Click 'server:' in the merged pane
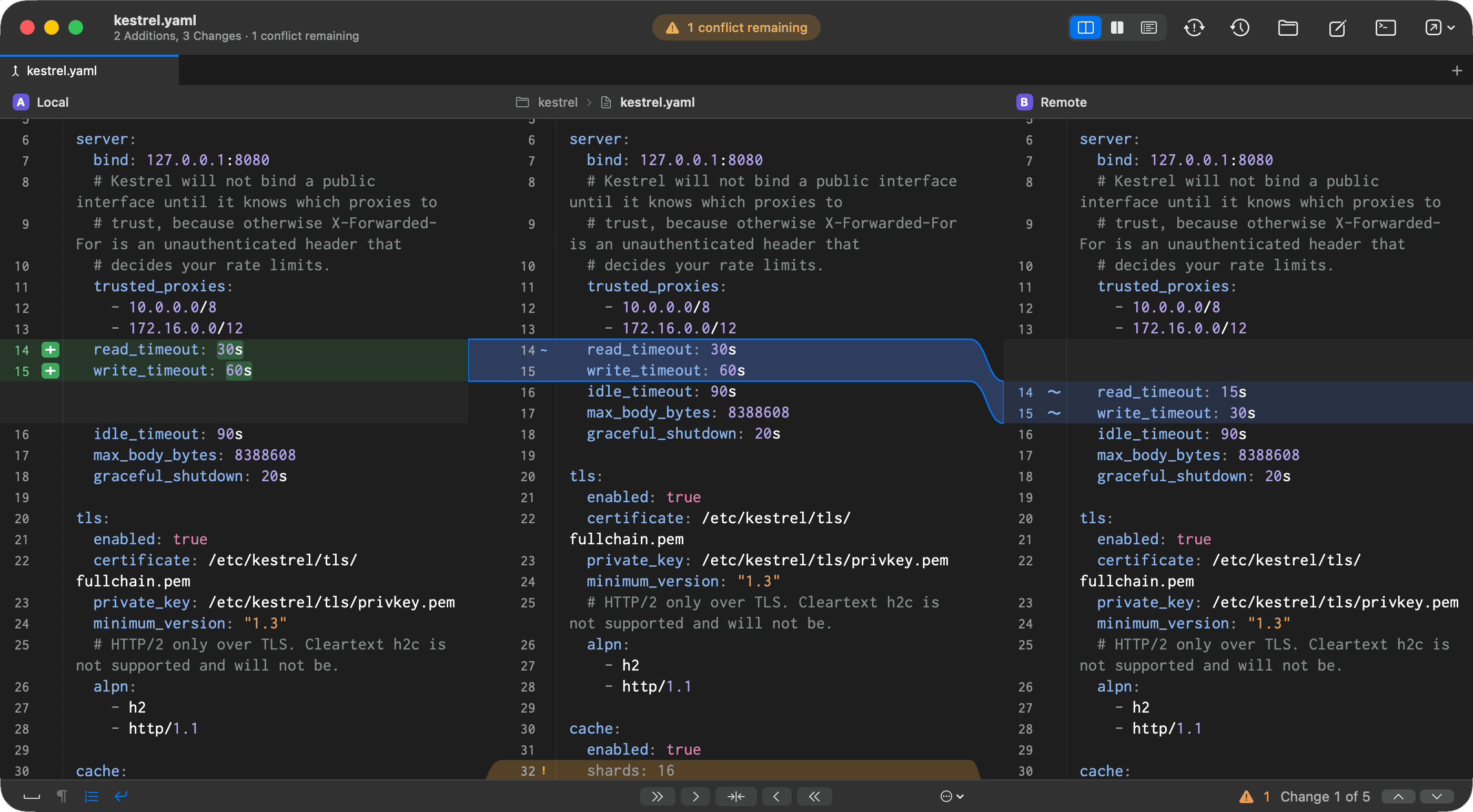This screenshot has height=812, width=1473. pyautogui.click(x=599, y=139)
